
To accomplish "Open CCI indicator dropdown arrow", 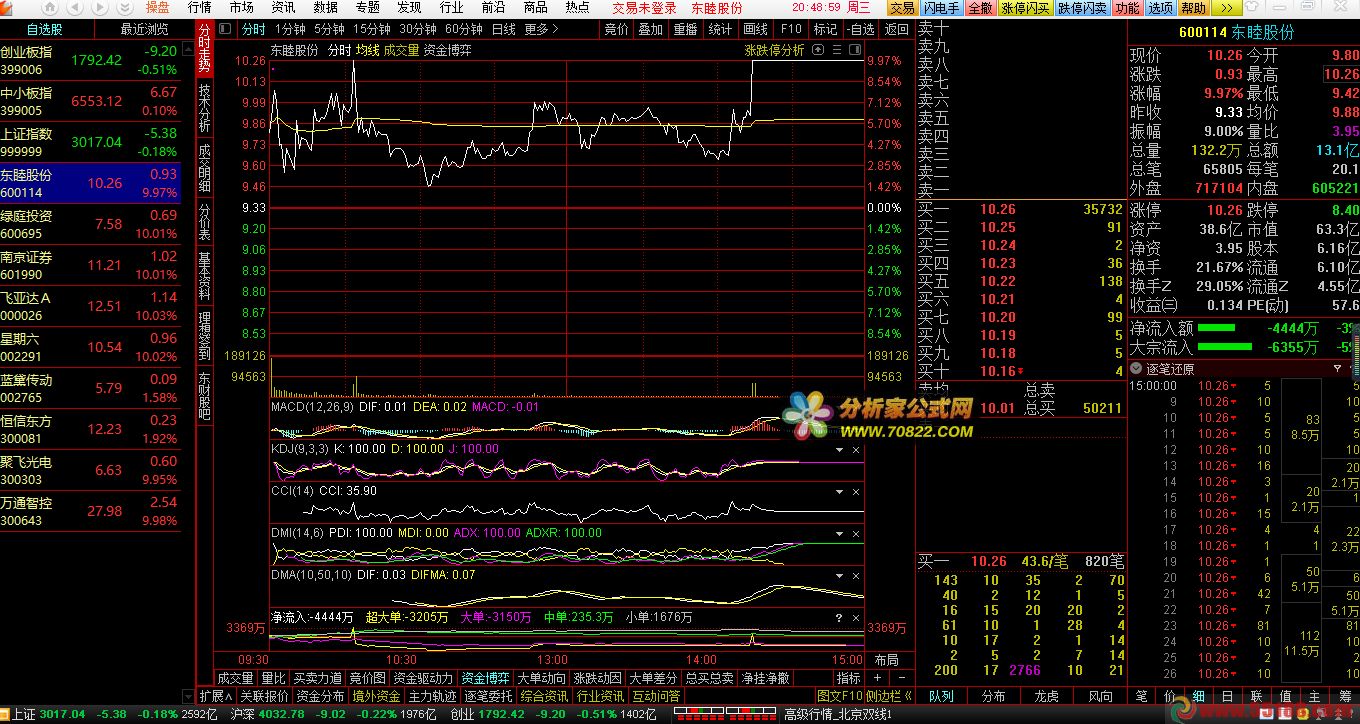I will tap(840, 492).
